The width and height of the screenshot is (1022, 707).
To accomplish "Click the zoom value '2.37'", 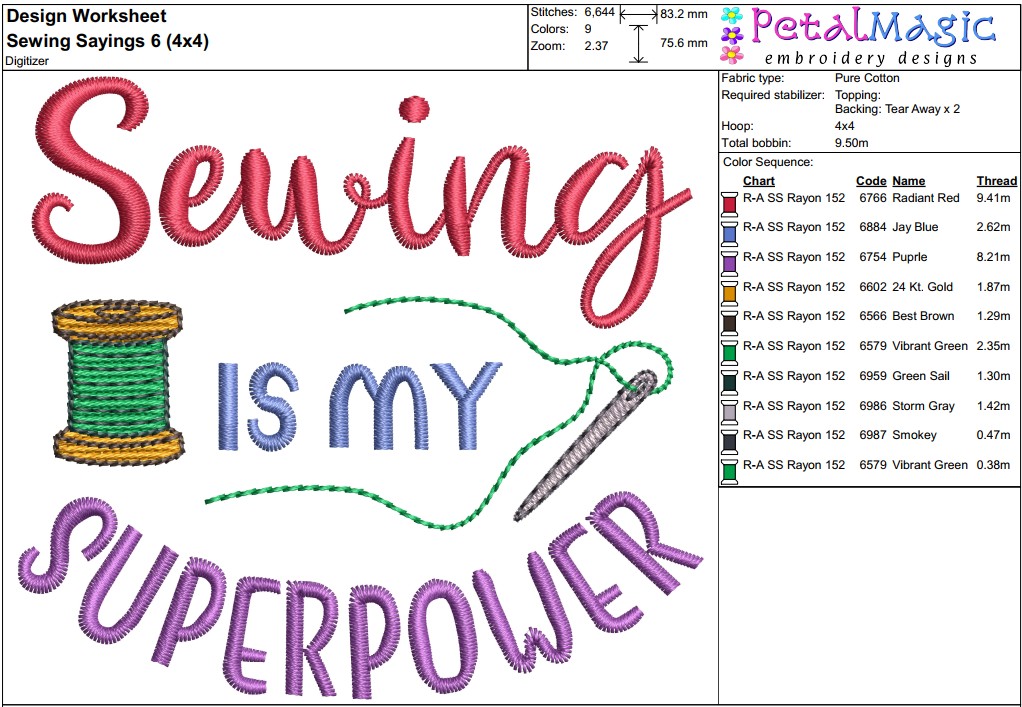I will [x=596, y=46].
